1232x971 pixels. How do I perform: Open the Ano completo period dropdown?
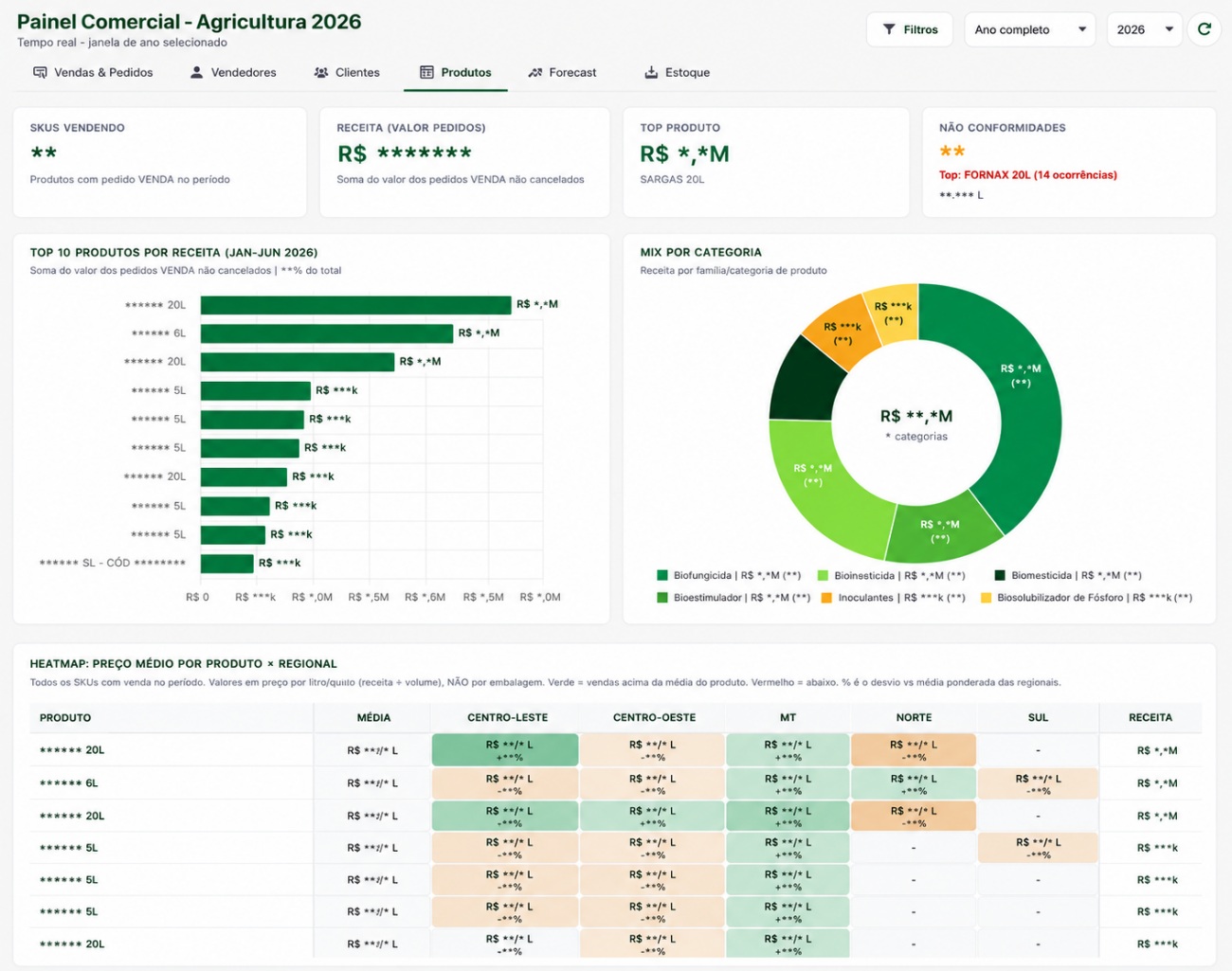pyautogui.click(x=1029, y=29)
